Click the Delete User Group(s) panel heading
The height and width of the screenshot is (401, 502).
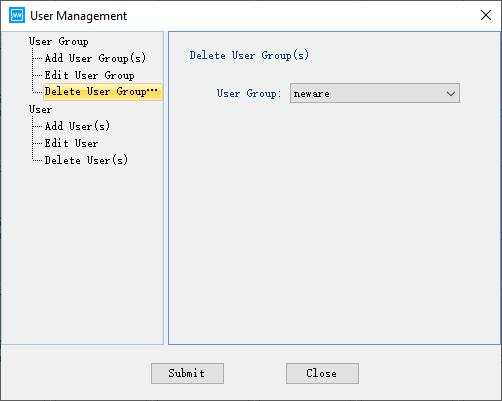[249, 55]
